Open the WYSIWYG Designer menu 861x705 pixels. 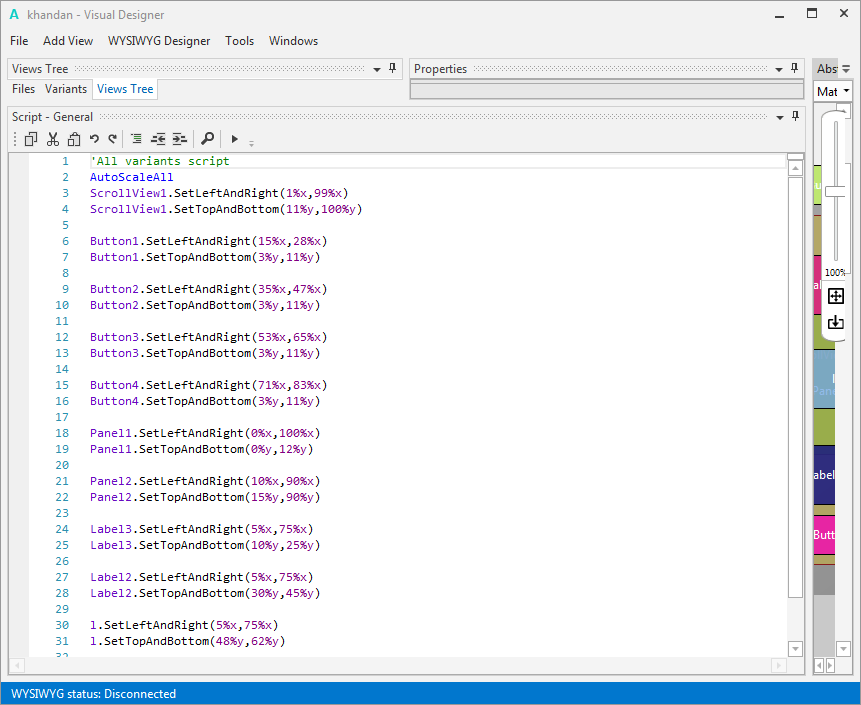click(159, 41)
